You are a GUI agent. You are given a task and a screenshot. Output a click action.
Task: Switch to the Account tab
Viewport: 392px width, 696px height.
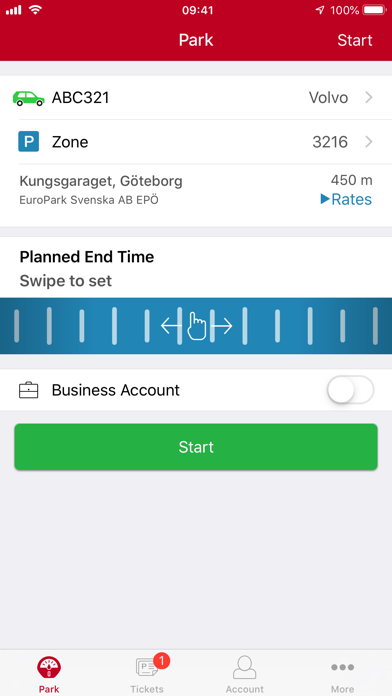click(245, 672)
